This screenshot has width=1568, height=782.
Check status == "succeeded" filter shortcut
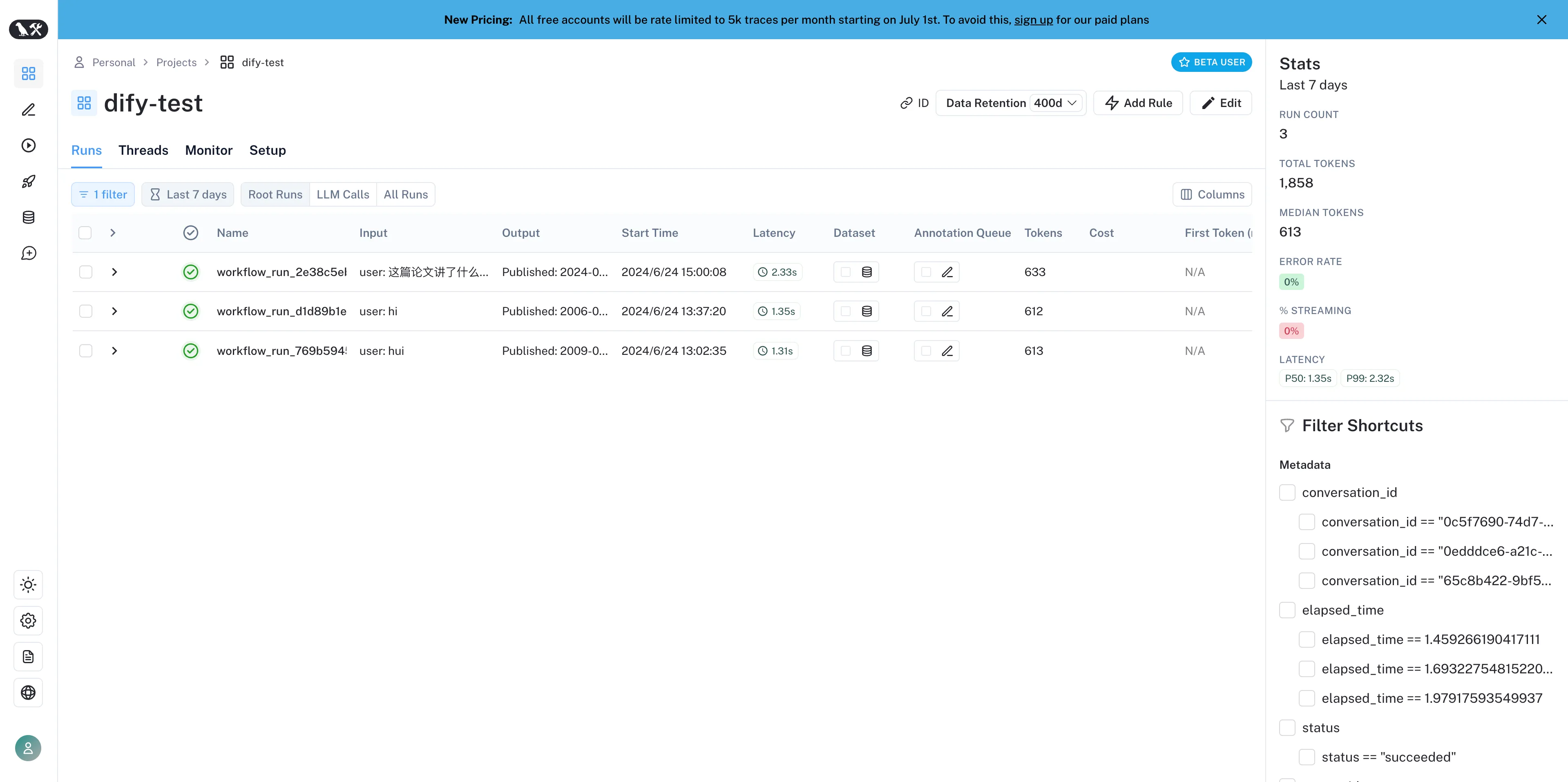1306,757
